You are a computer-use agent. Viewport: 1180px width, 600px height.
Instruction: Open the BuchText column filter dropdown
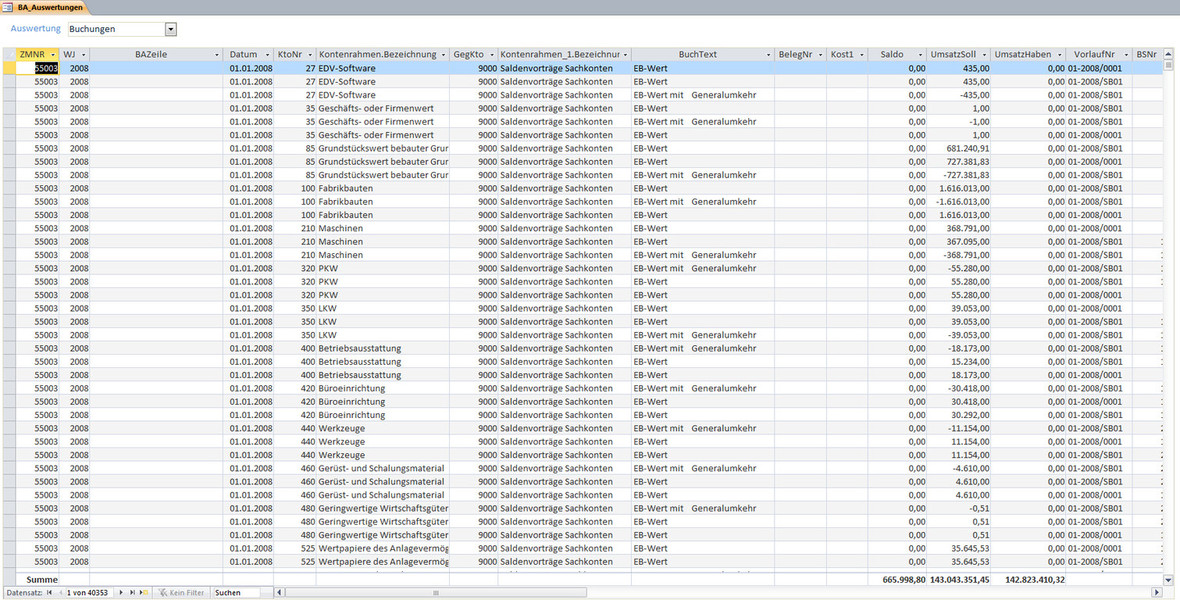click(768, 55)
